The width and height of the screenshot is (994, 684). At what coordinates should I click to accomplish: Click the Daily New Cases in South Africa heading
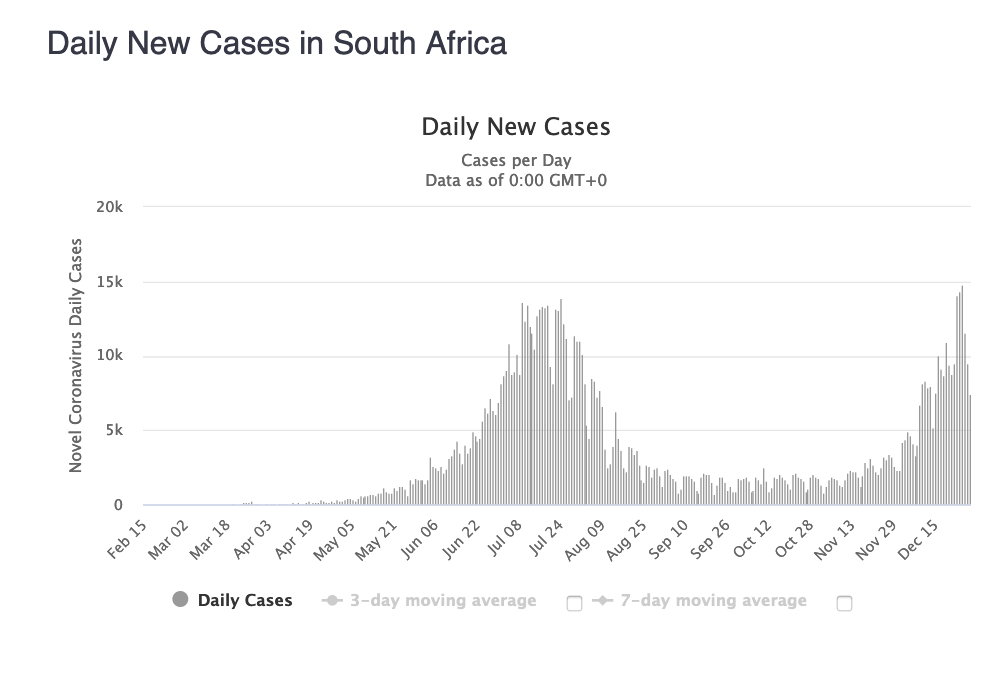(277, 44)
